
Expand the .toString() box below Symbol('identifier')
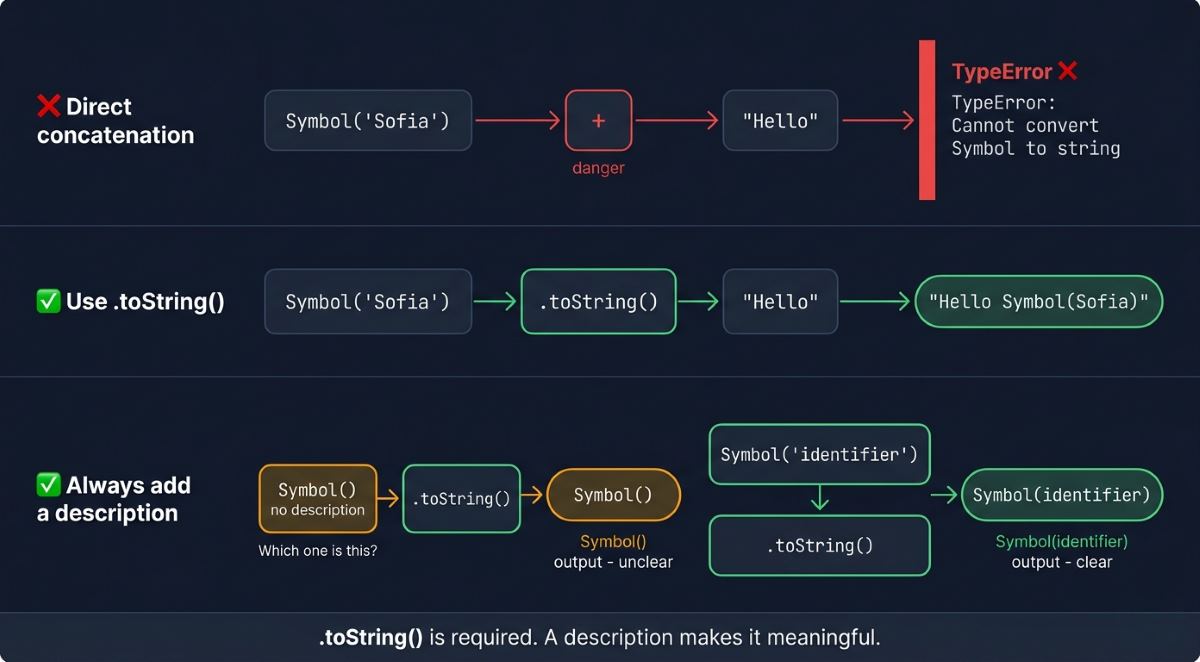(x=819, y=546)
